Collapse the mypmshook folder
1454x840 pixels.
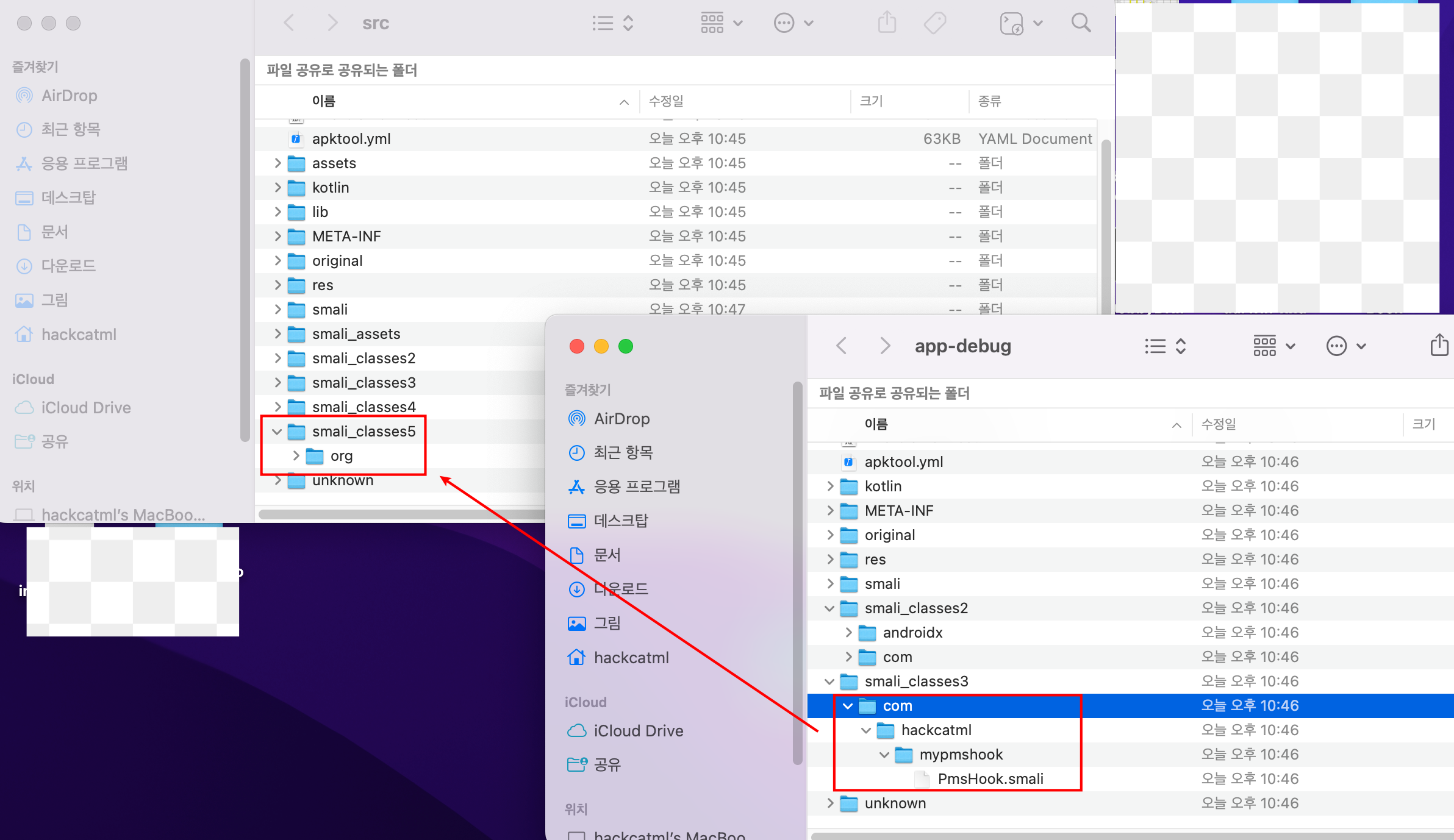coord(884,755)
